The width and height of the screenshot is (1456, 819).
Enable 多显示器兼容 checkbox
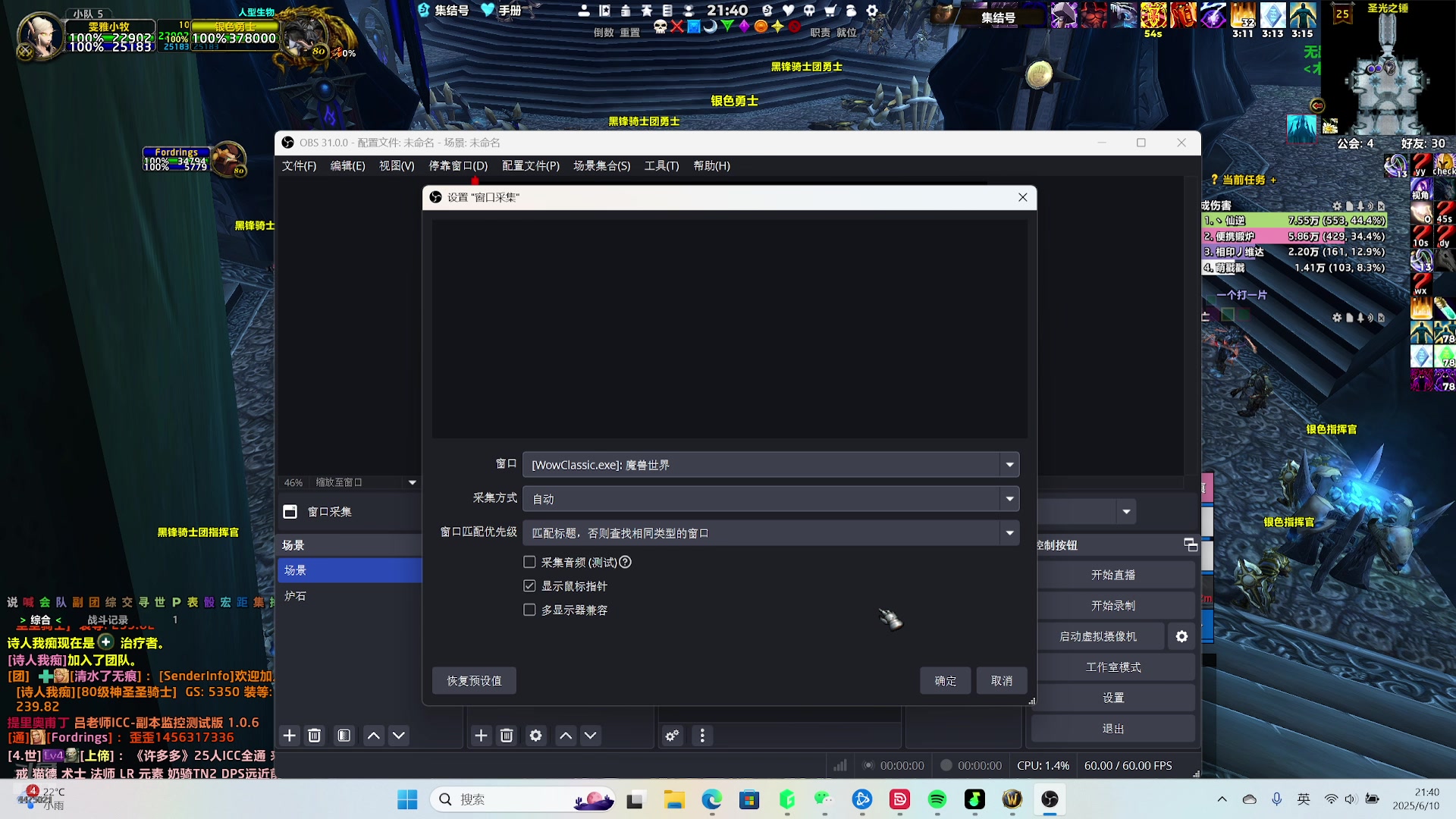click(x=529, y=610)
